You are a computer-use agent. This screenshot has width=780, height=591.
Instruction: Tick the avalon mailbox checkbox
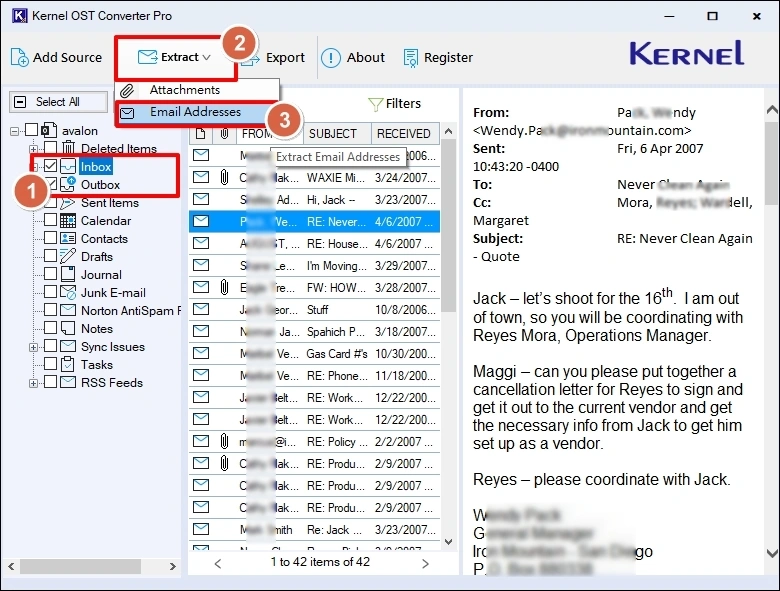(x=31, y=130)
